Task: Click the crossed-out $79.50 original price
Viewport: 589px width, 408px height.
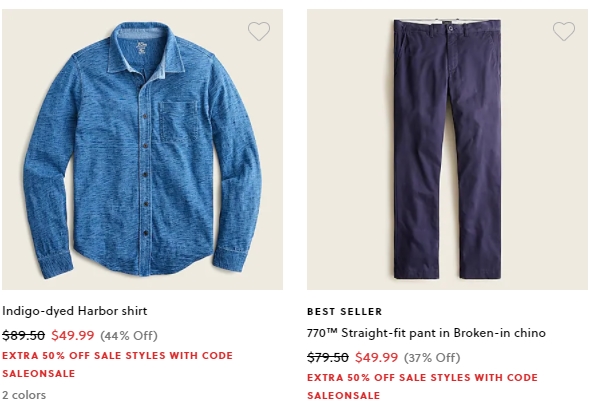Action: 328,357
